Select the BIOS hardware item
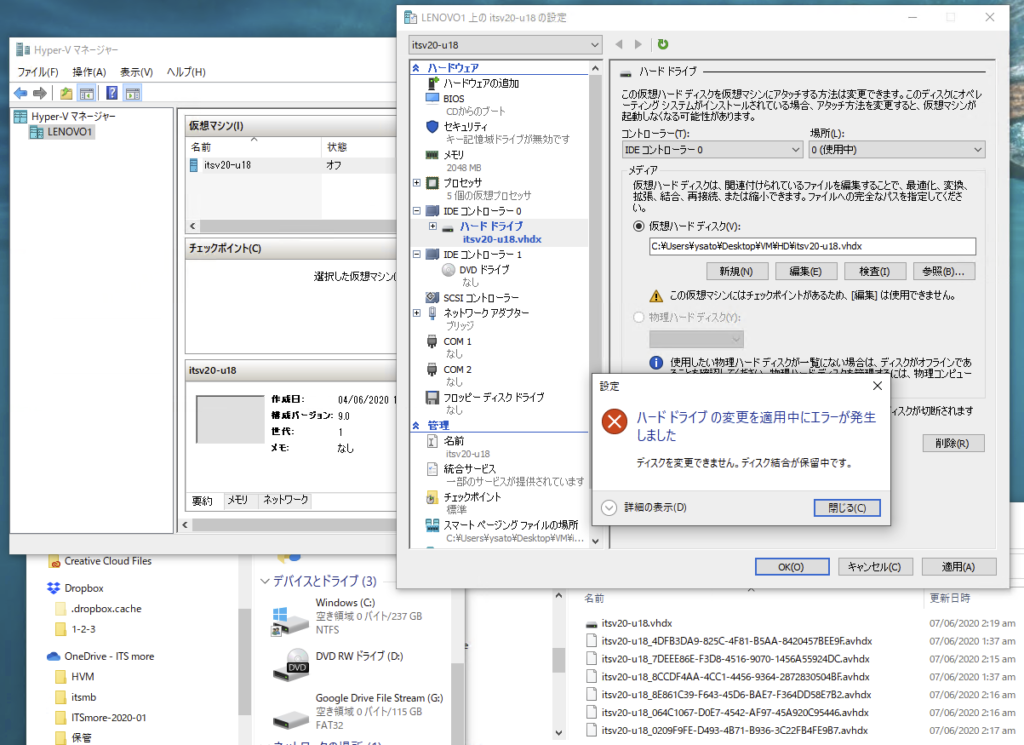Image resolution: width=1024 pixels, height=745 pixels. point(454,98)
